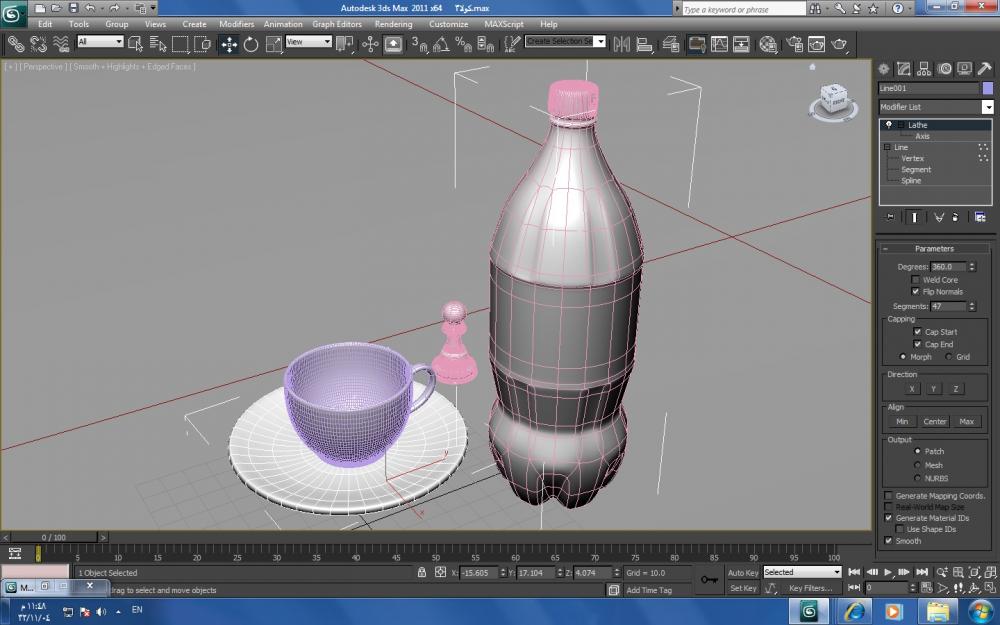Screen dimensions: 1000x625
Task: Open the Modifiers menu
Action: tap(237, 24)
